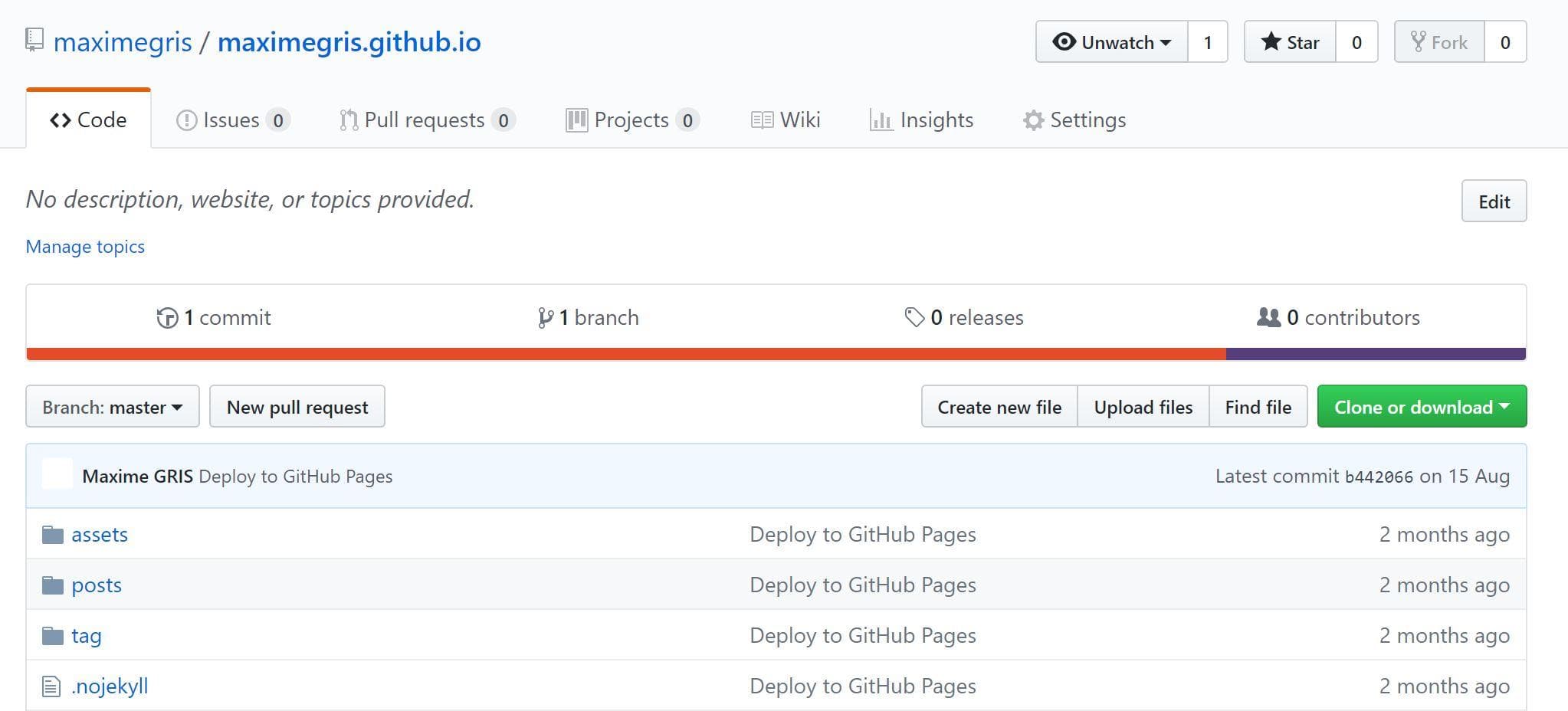This screenshot has width=1568, height=711.
Task: Open the commit message in the posts row
Action: click(x=863, y=585)
